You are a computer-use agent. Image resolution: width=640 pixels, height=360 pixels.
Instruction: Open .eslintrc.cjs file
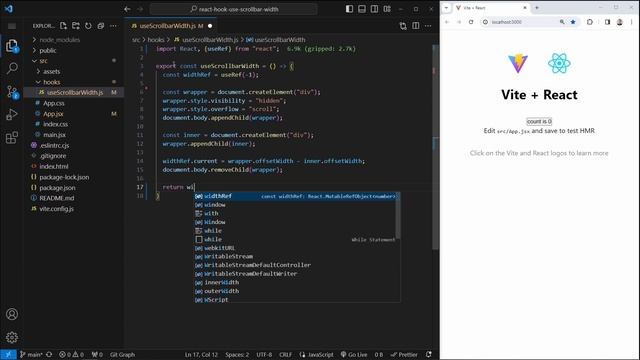tap(54, 145)
